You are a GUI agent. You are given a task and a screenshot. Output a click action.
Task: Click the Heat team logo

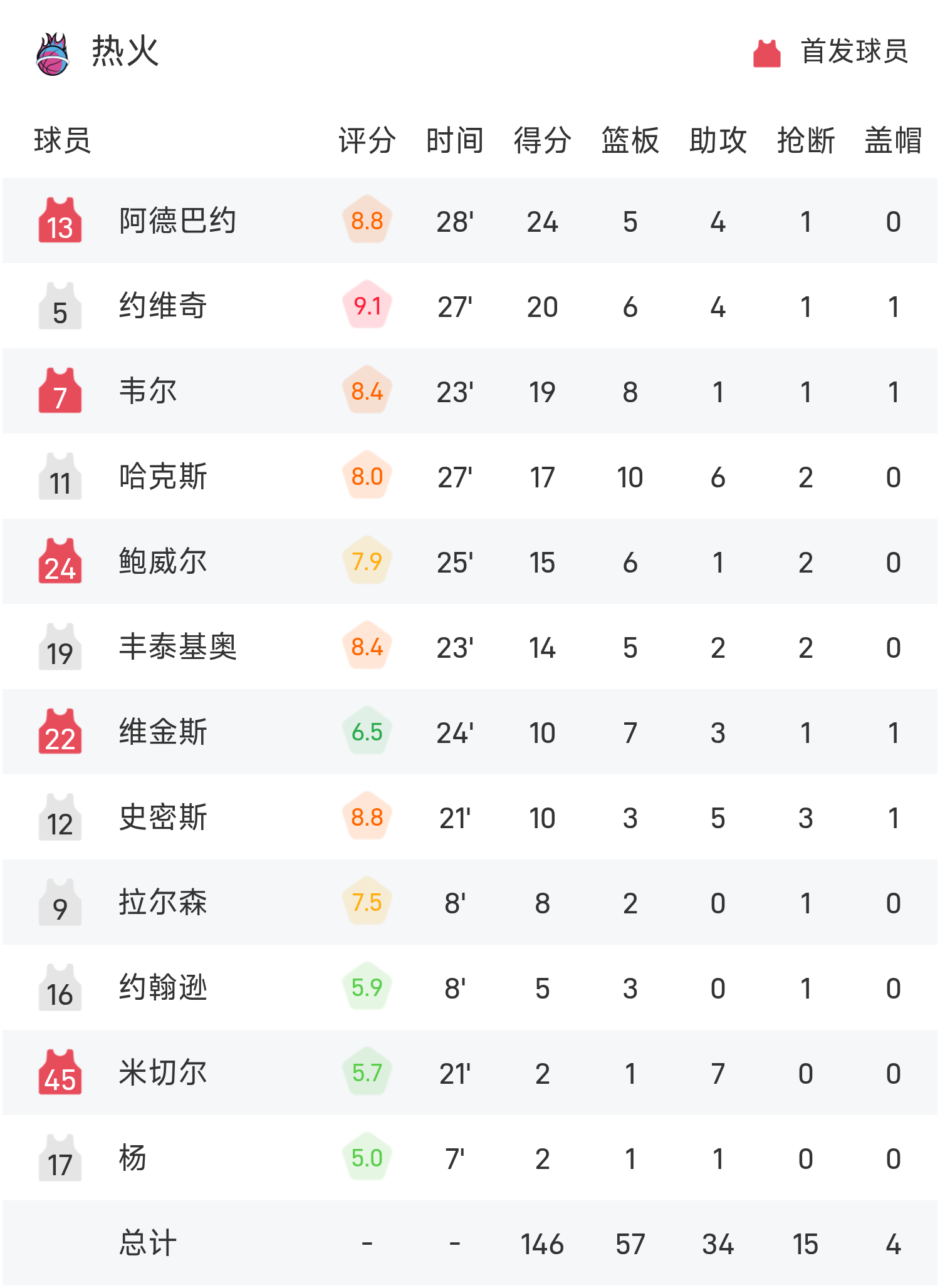[53, 54]
